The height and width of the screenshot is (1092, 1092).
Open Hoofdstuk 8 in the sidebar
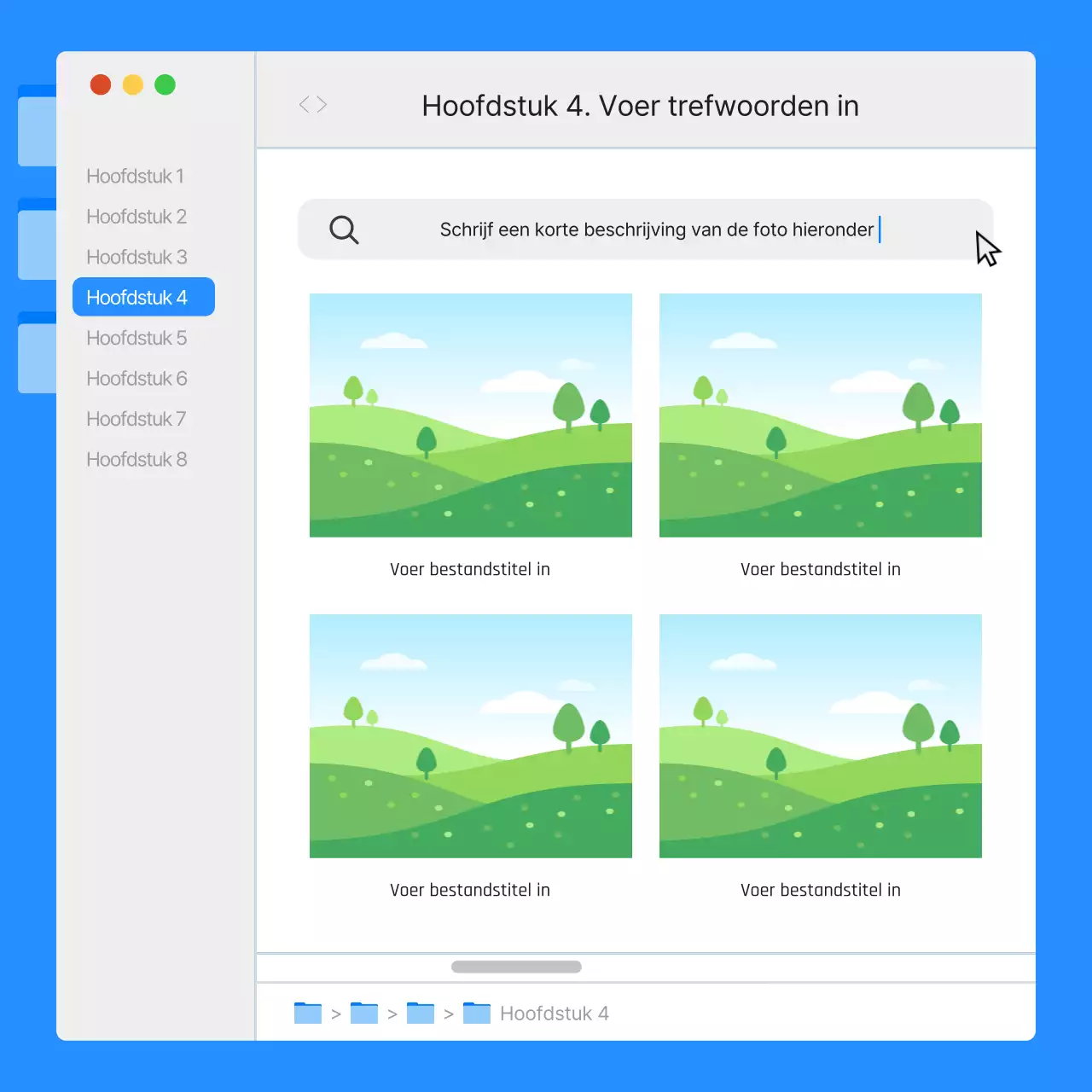coord(136,459)
